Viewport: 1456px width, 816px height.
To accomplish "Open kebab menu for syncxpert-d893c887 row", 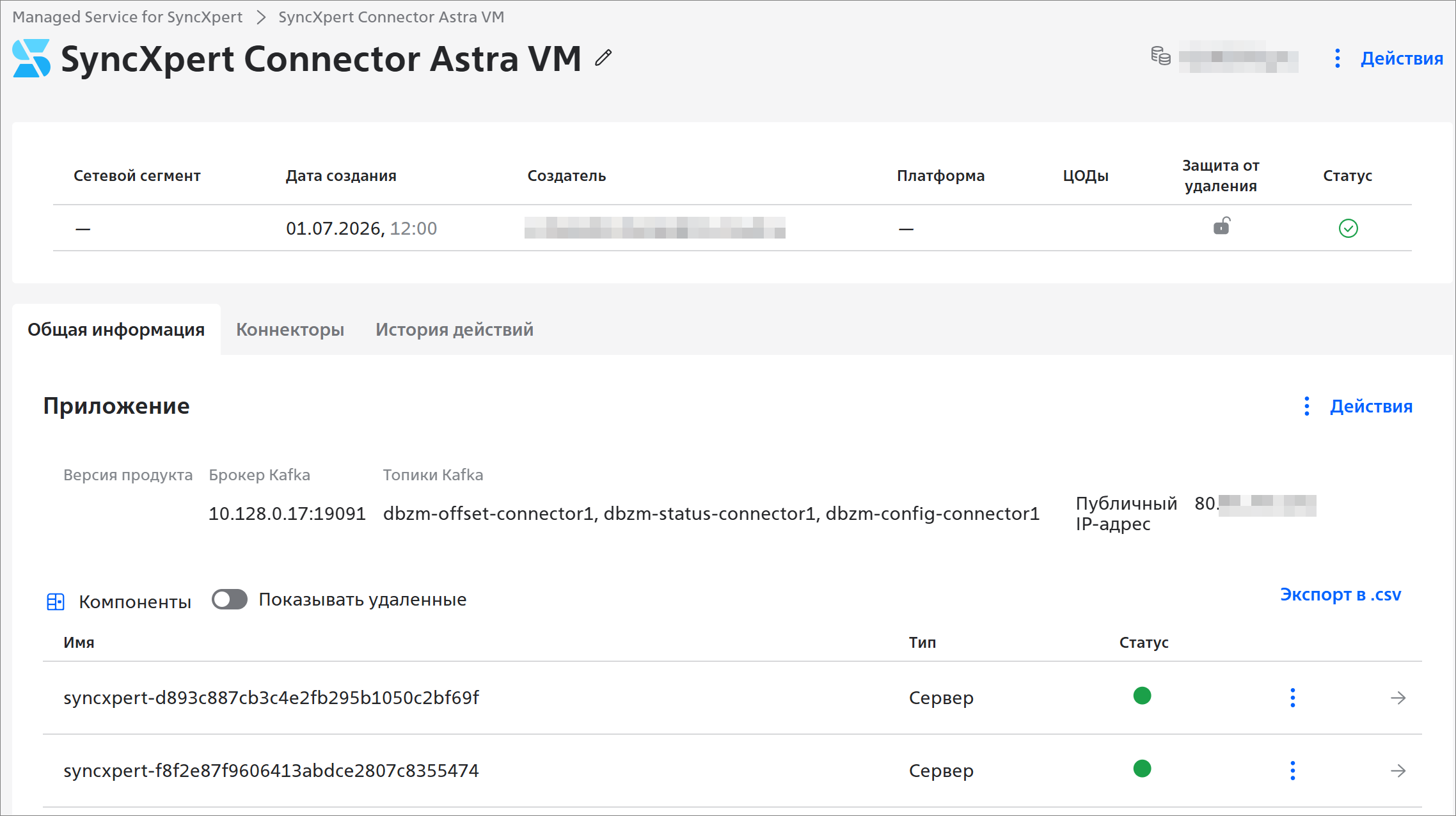I will click(x=1293, y=698).
